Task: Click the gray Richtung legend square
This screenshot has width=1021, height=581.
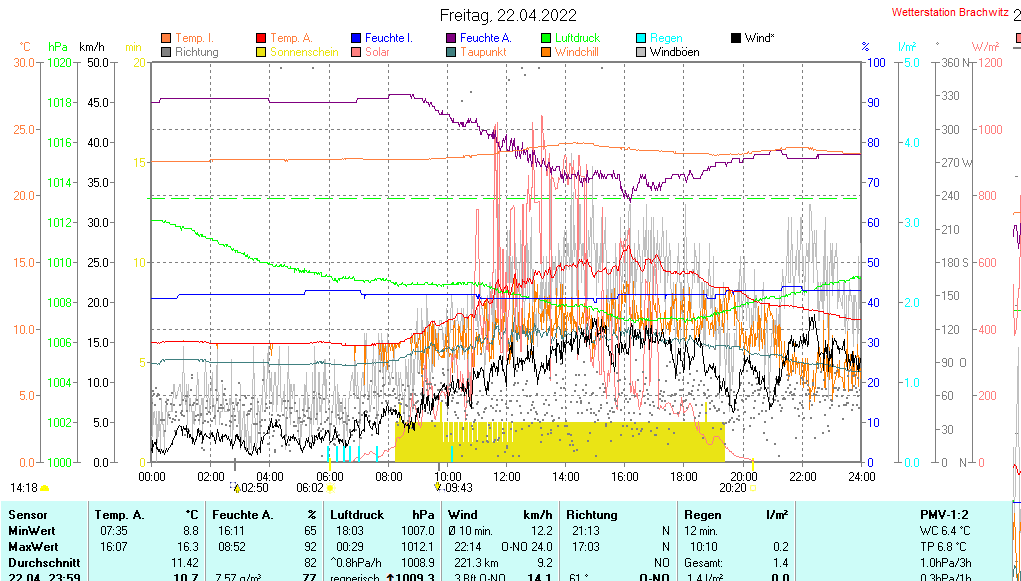Action: coord(166,52)
